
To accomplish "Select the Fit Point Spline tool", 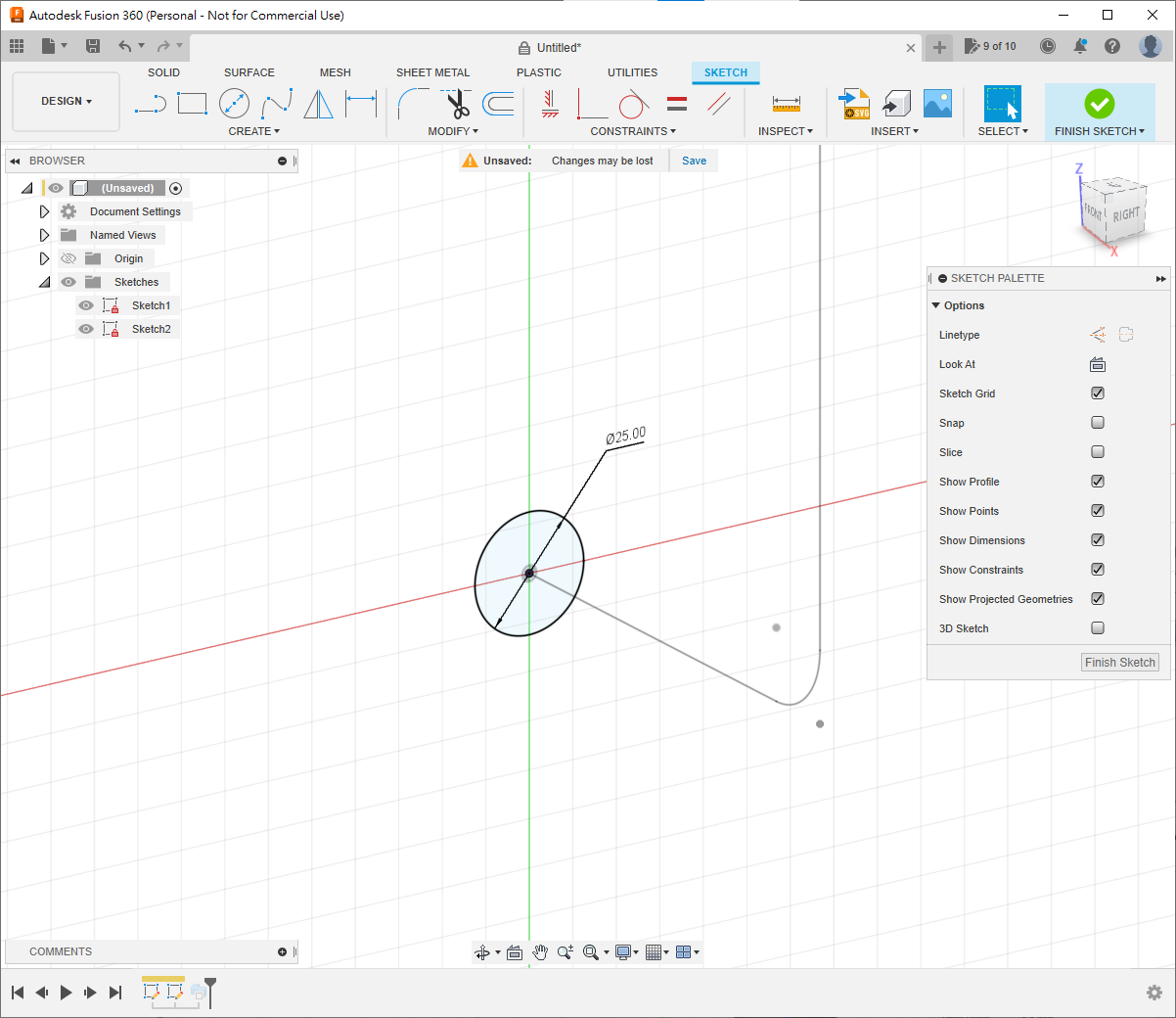I will pyautogui.click(x=277, y=103).
